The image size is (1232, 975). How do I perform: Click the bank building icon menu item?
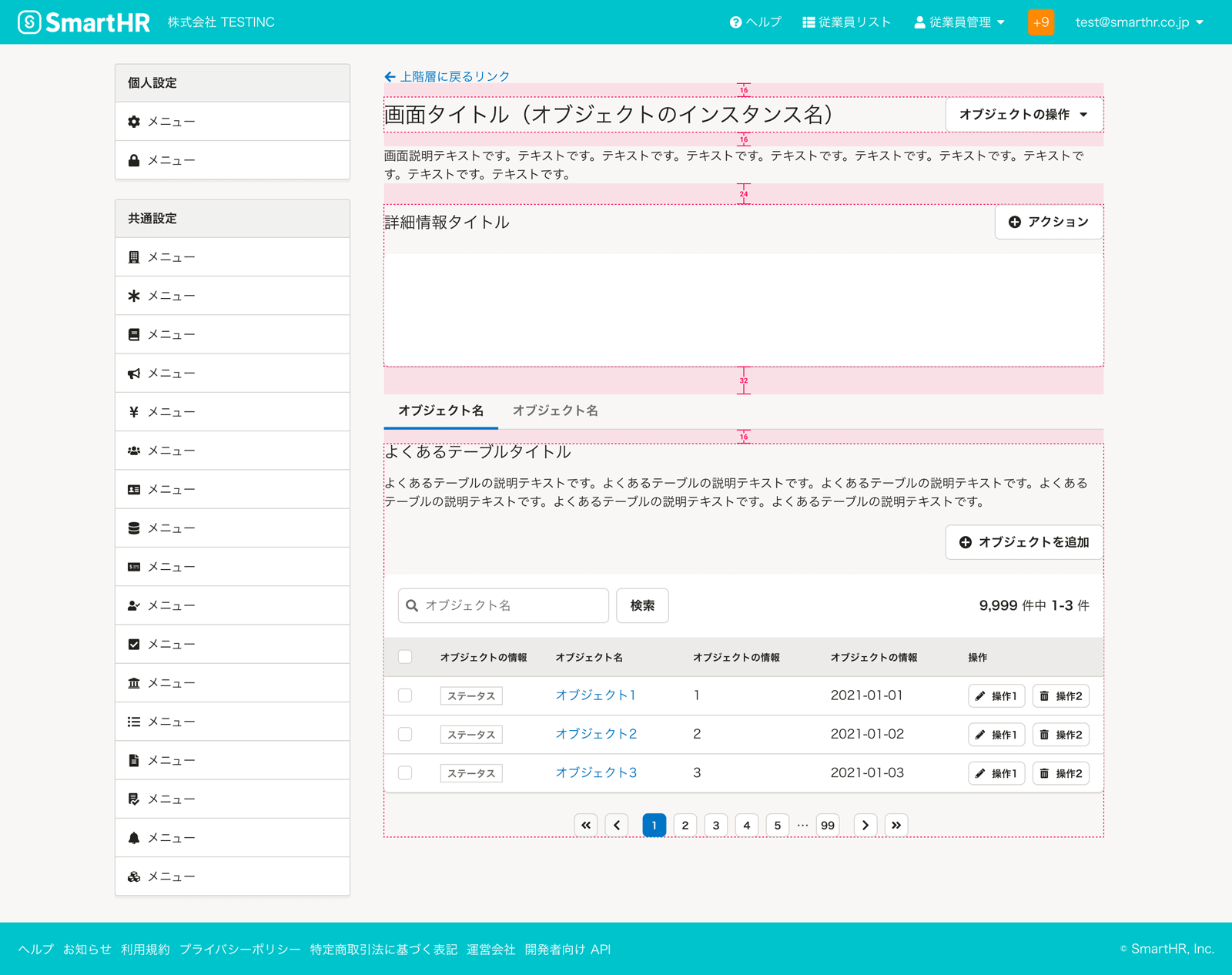(134, 683)
